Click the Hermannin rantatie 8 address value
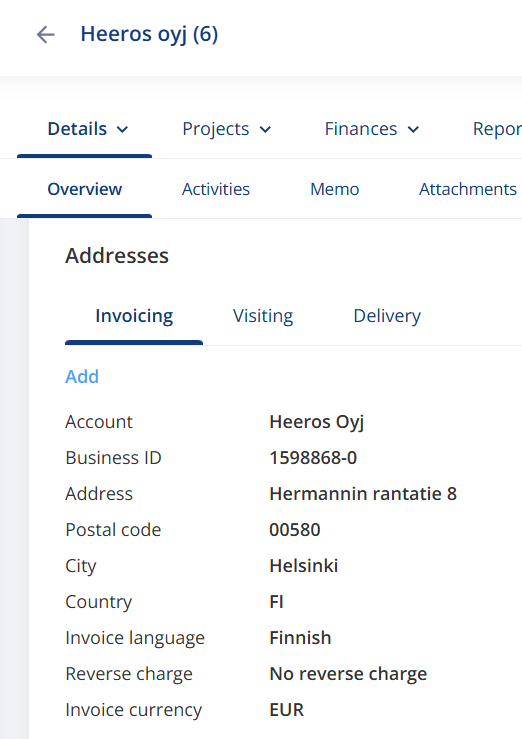The height and width of the screenshot is (739, 522). 363,494
